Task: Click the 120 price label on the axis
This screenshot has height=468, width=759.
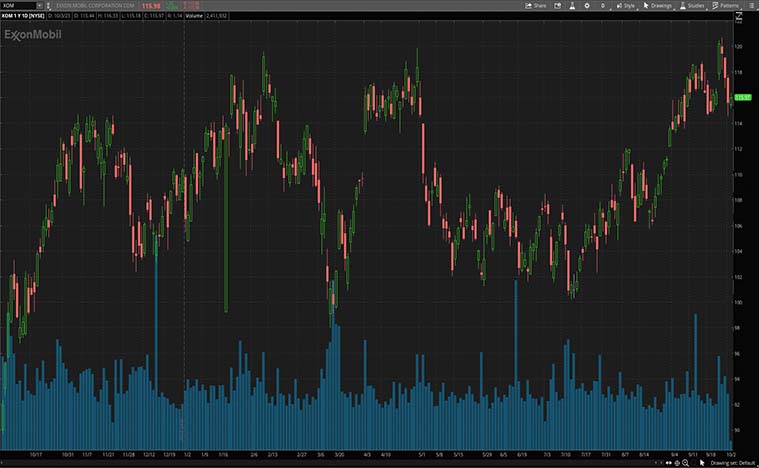Action: pyautogui.click(x=739, y=46)
